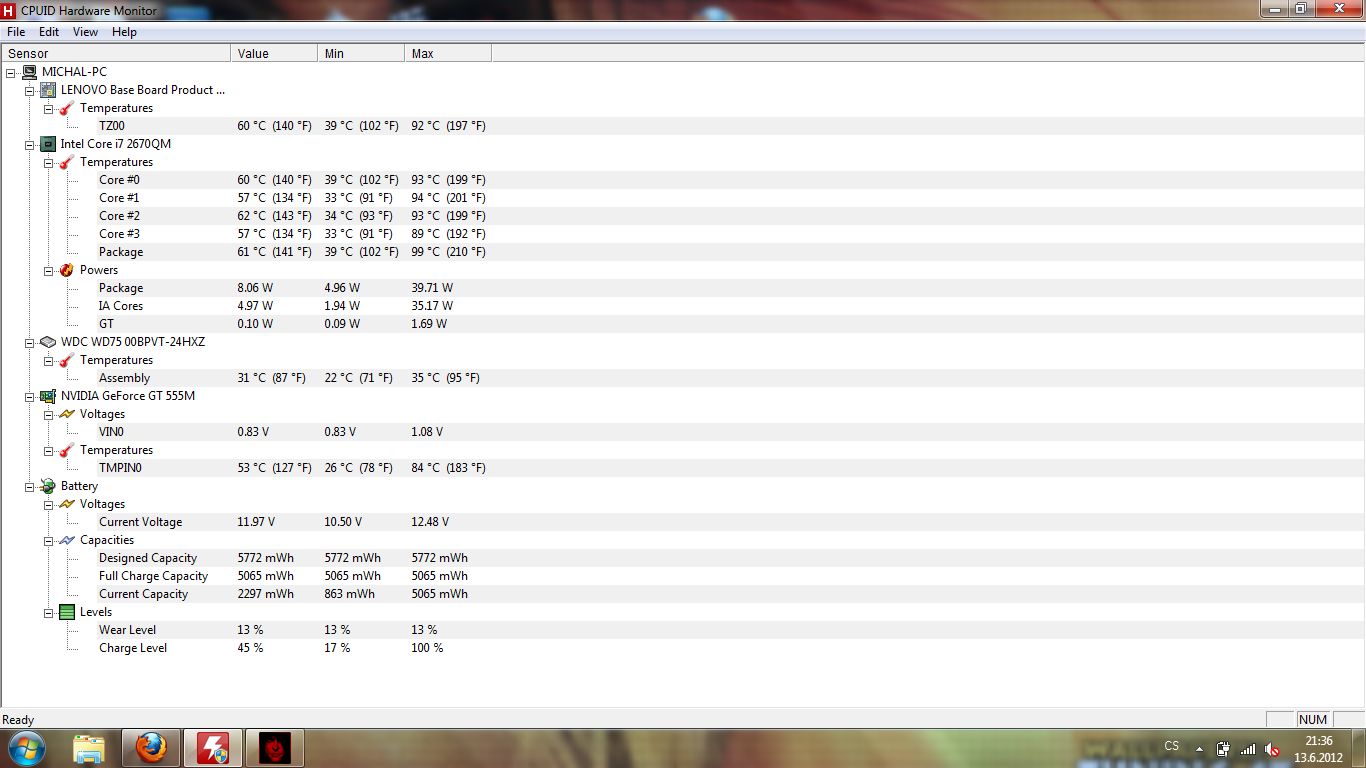Click the 99 °C Package max value
Image resolution: width=1366 pixels, height=768 pixels.
[448, 252]
